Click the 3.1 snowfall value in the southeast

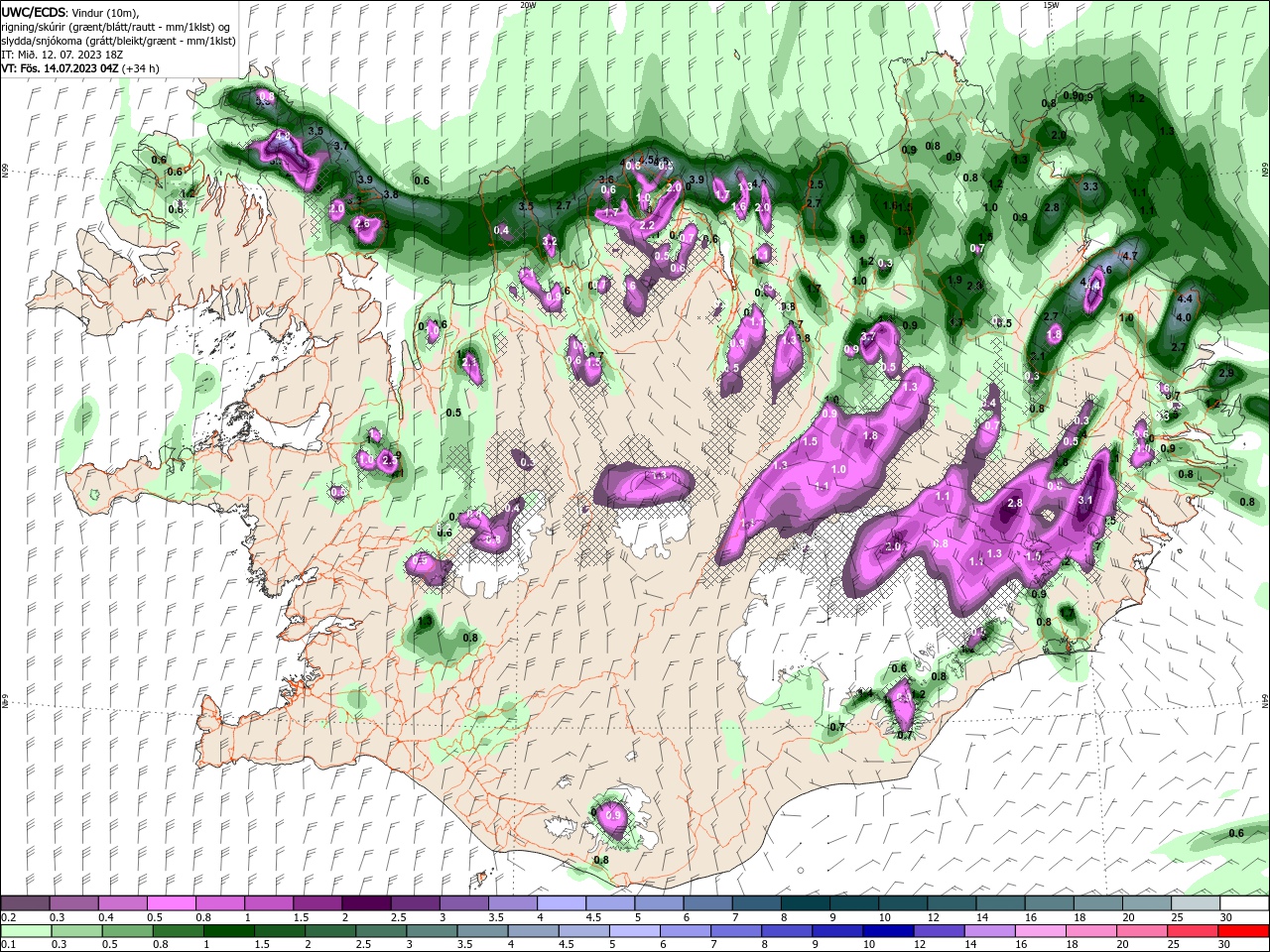pos(1085,501)
